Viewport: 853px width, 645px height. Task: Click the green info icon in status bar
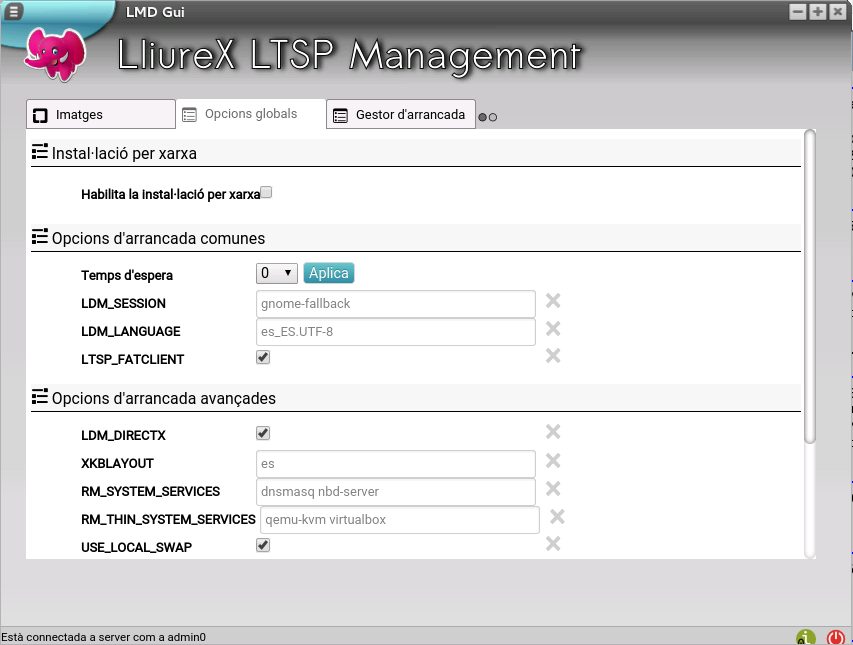[x=806, y=636]
